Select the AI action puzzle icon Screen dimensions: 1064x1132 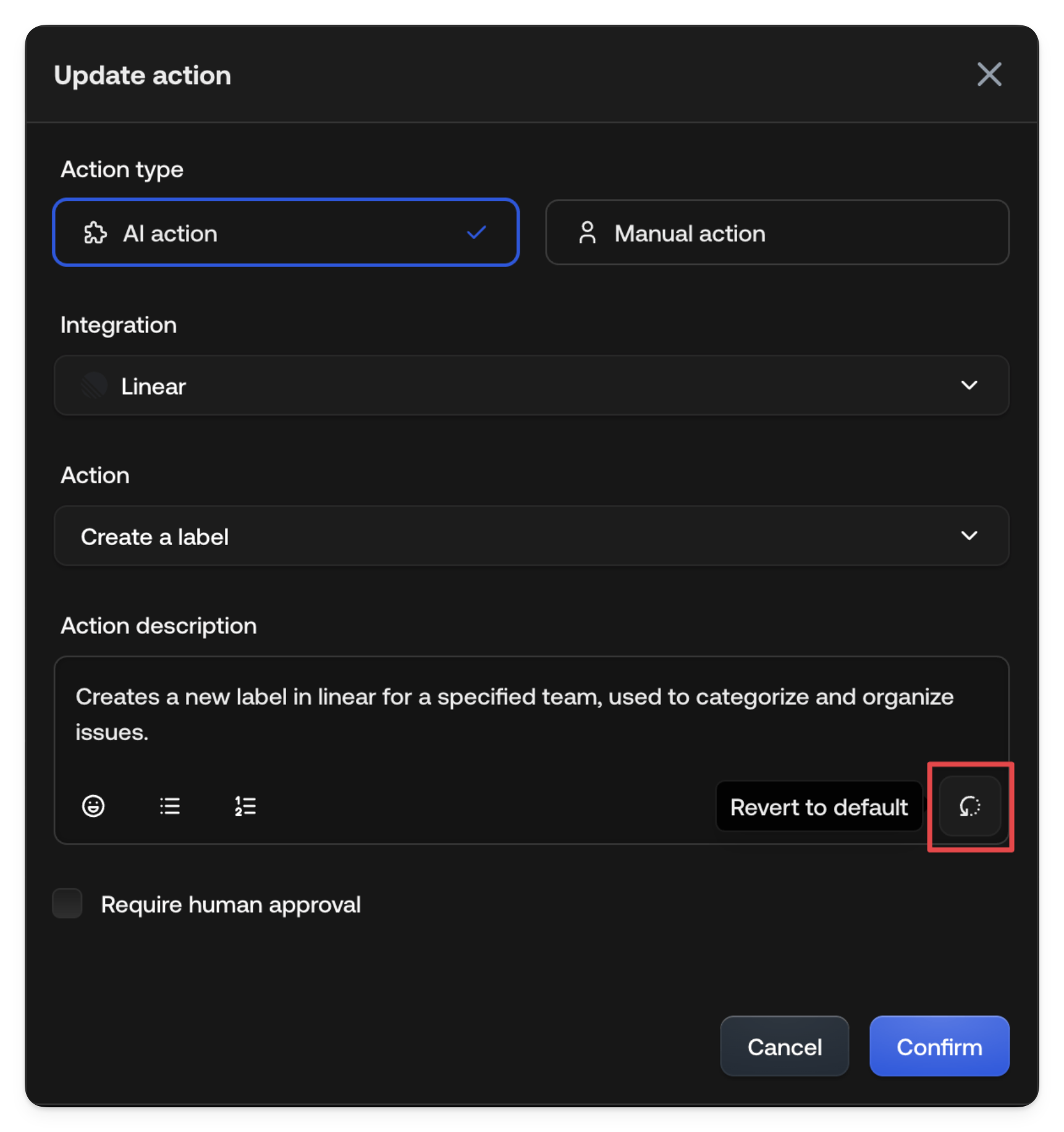95,233
